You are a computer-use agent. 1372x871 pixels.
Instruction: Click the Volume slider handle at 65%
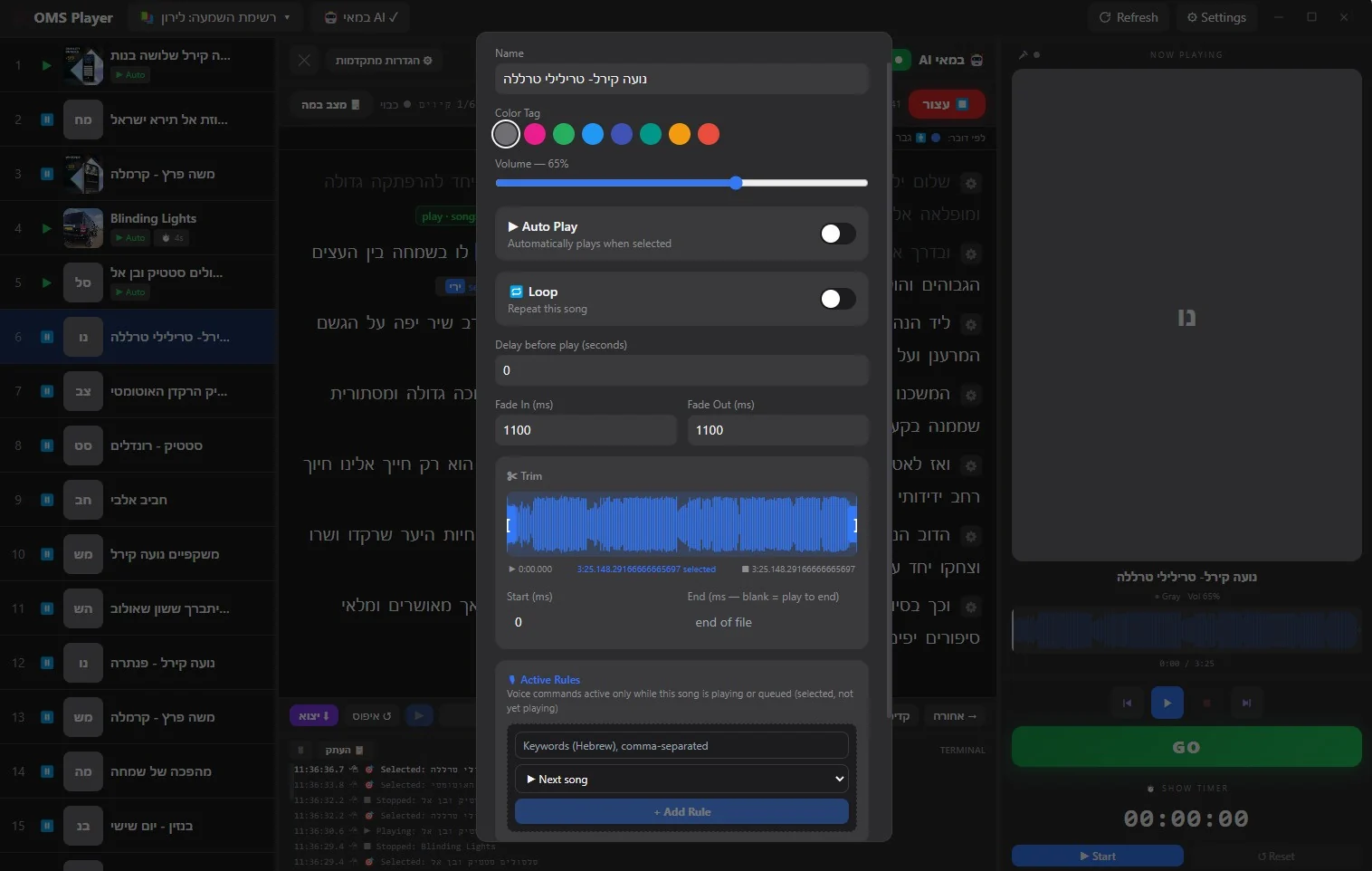click(736, 183)
